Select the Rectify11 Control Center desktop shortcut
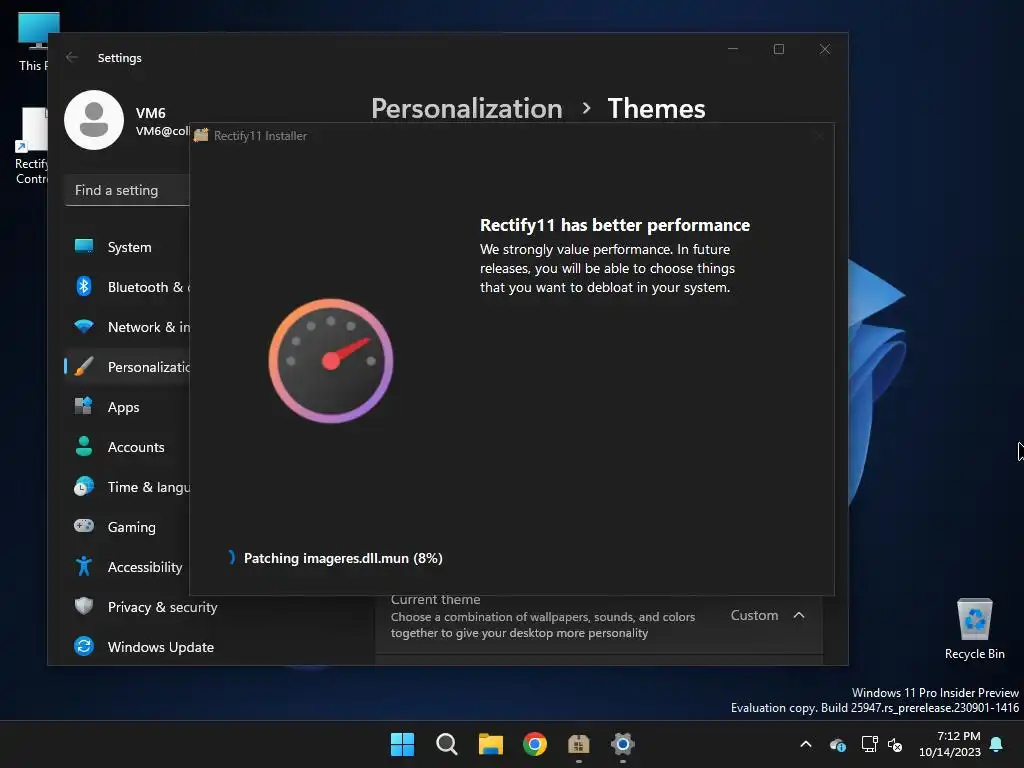This screenshot has height=768, width=1024. (x=31, y=146)
